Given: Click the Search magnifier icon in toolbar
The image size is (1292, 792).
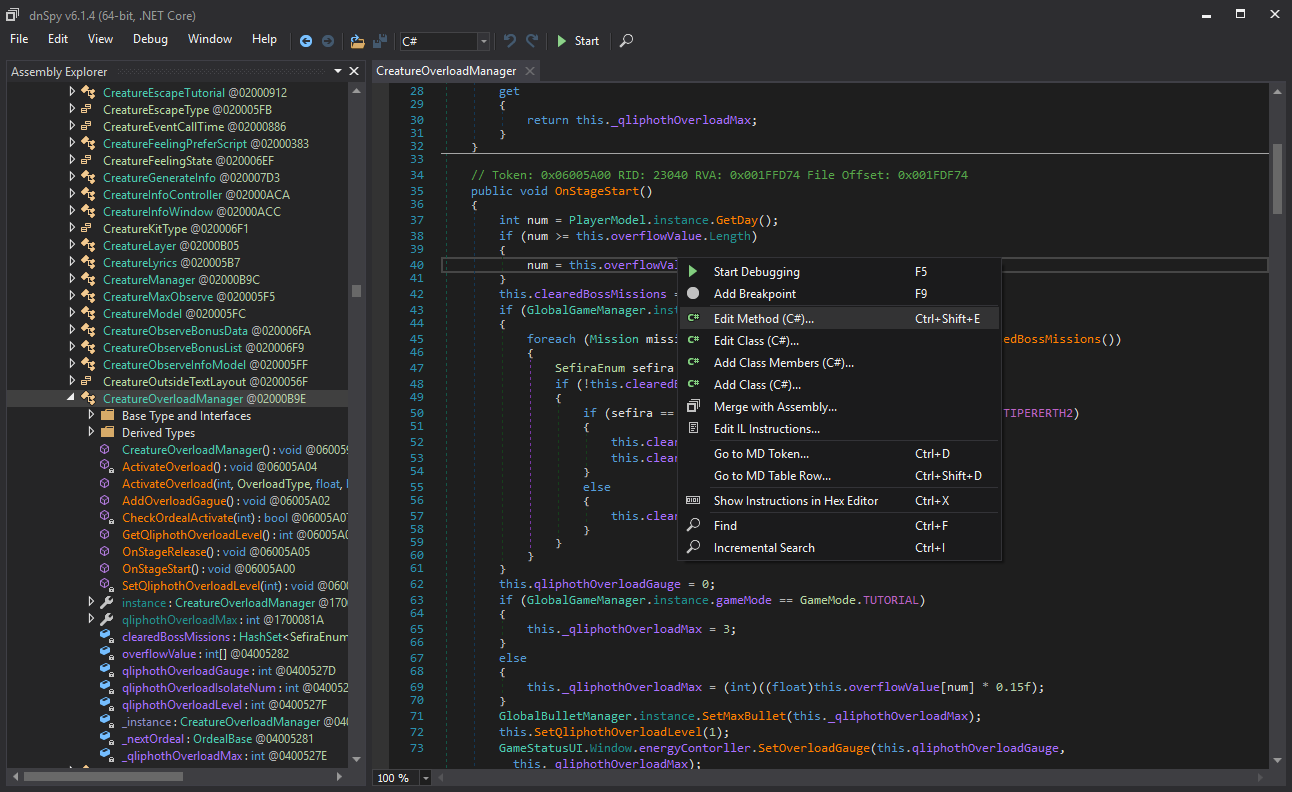Looking at the screenshot, I should pos(626,41).
